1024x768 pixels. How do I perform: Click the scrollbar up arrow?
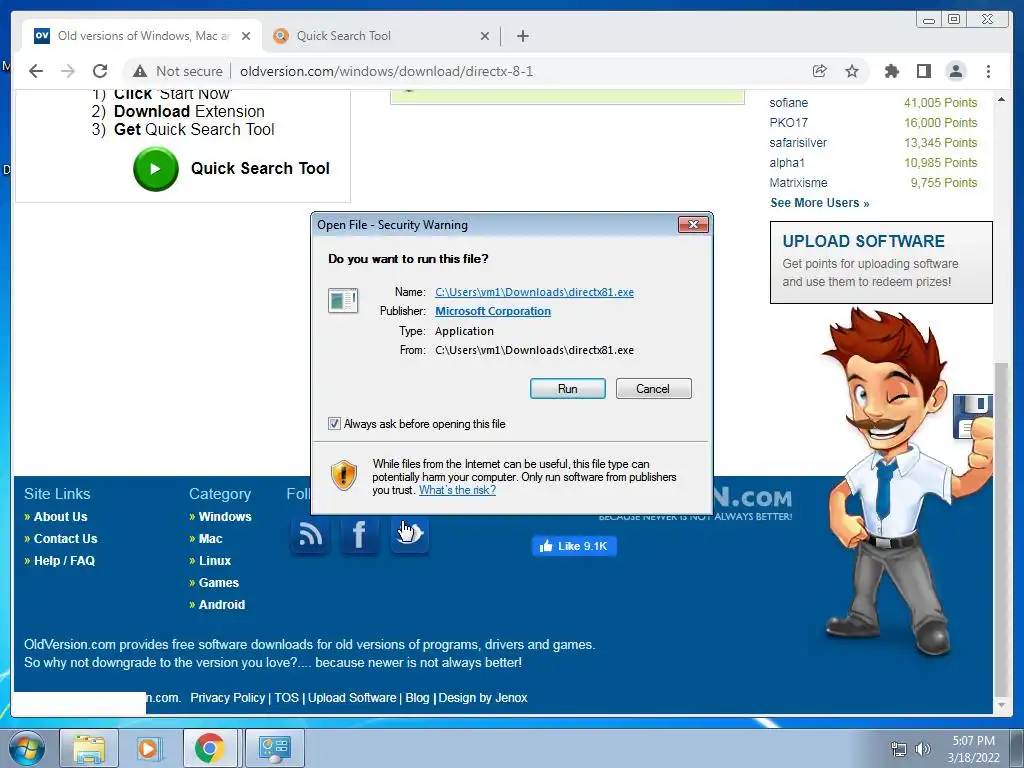(1001, 99)
